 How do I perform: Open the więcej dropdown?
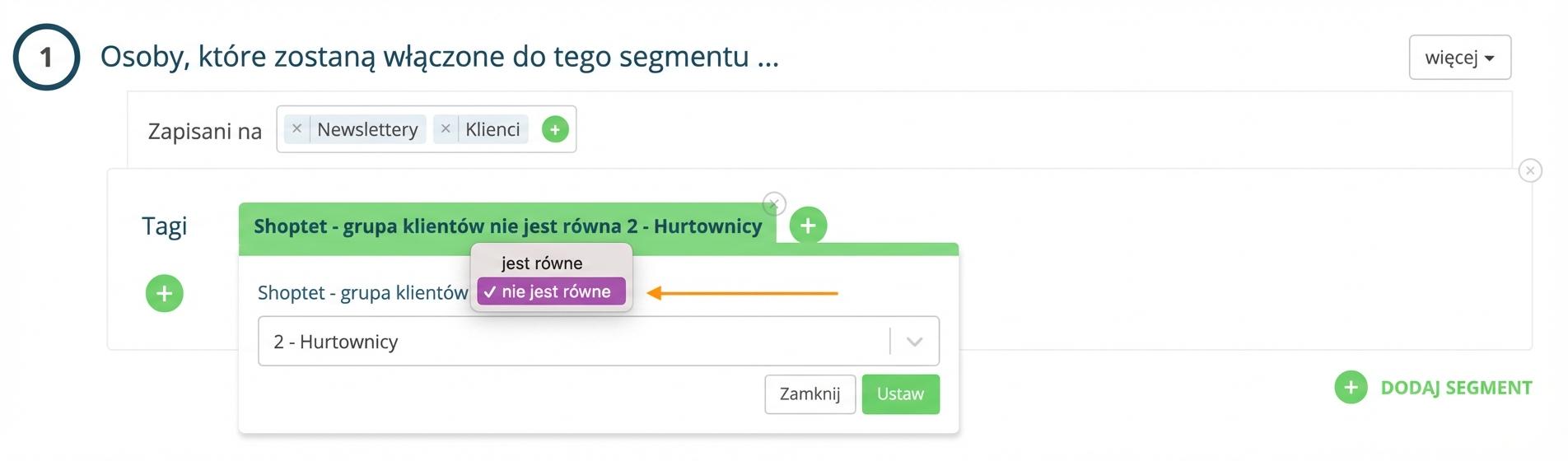(x=1459, y=58)
